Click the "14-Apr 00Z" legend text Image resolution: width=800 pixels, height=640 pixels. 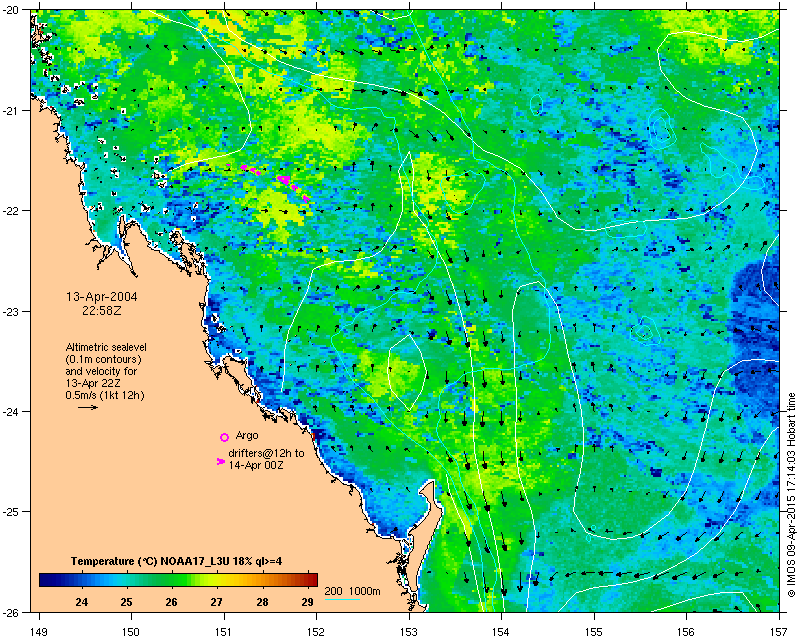point(256,465)
